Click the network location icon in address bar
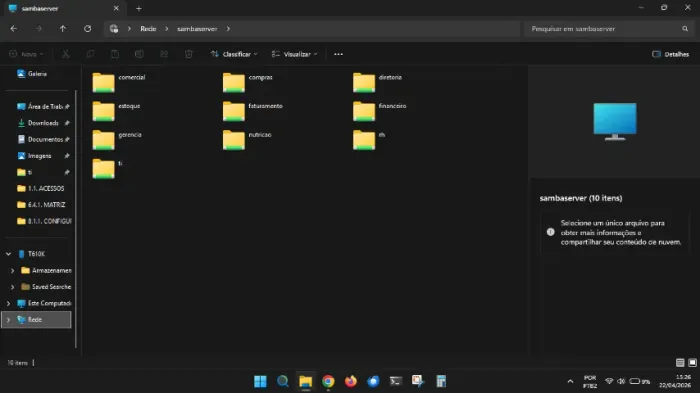The height and width of the screenshot is (393, 700). click(114, 29)
